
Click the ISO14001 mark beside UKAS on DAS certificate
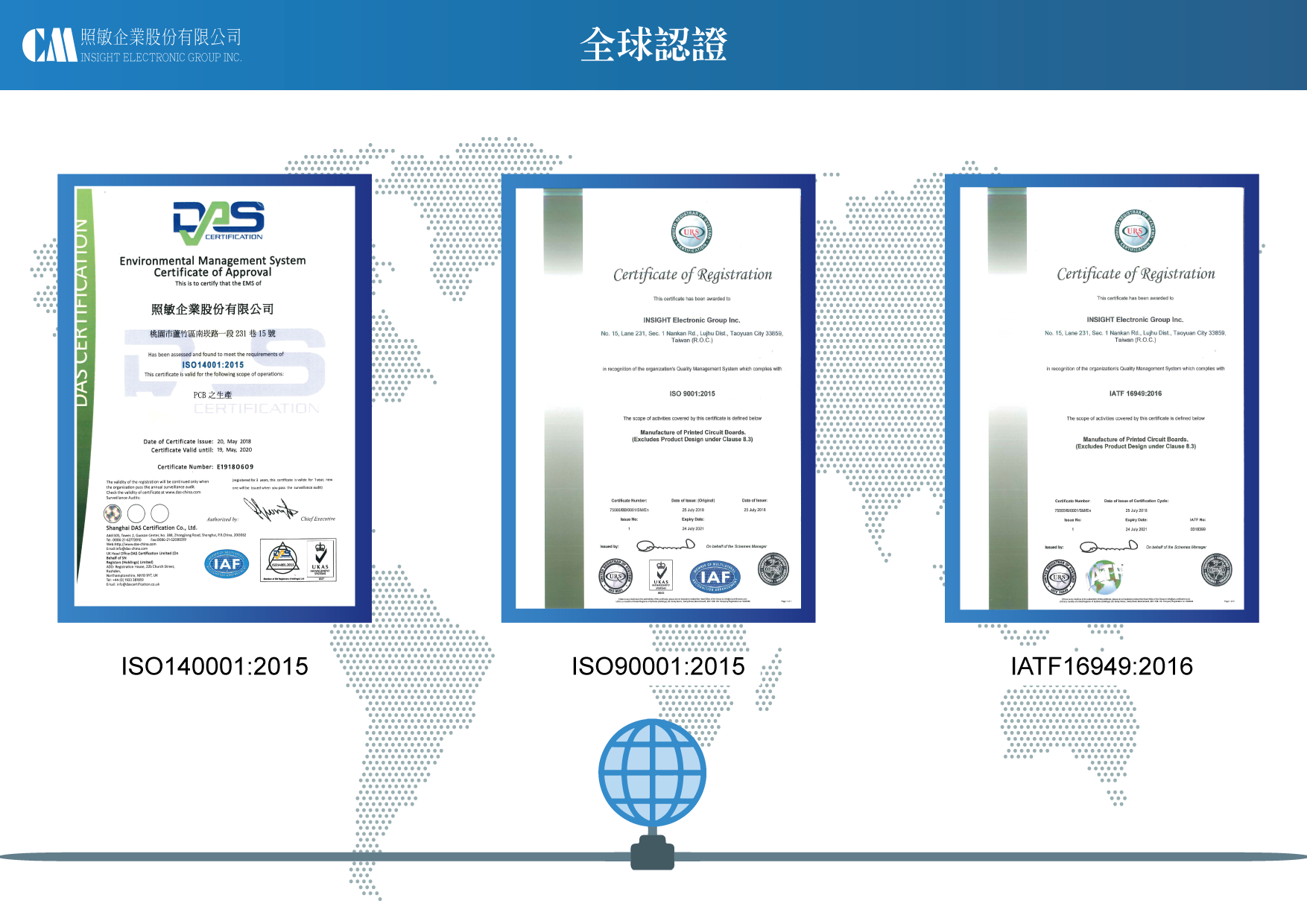click(x=283, y=561)
